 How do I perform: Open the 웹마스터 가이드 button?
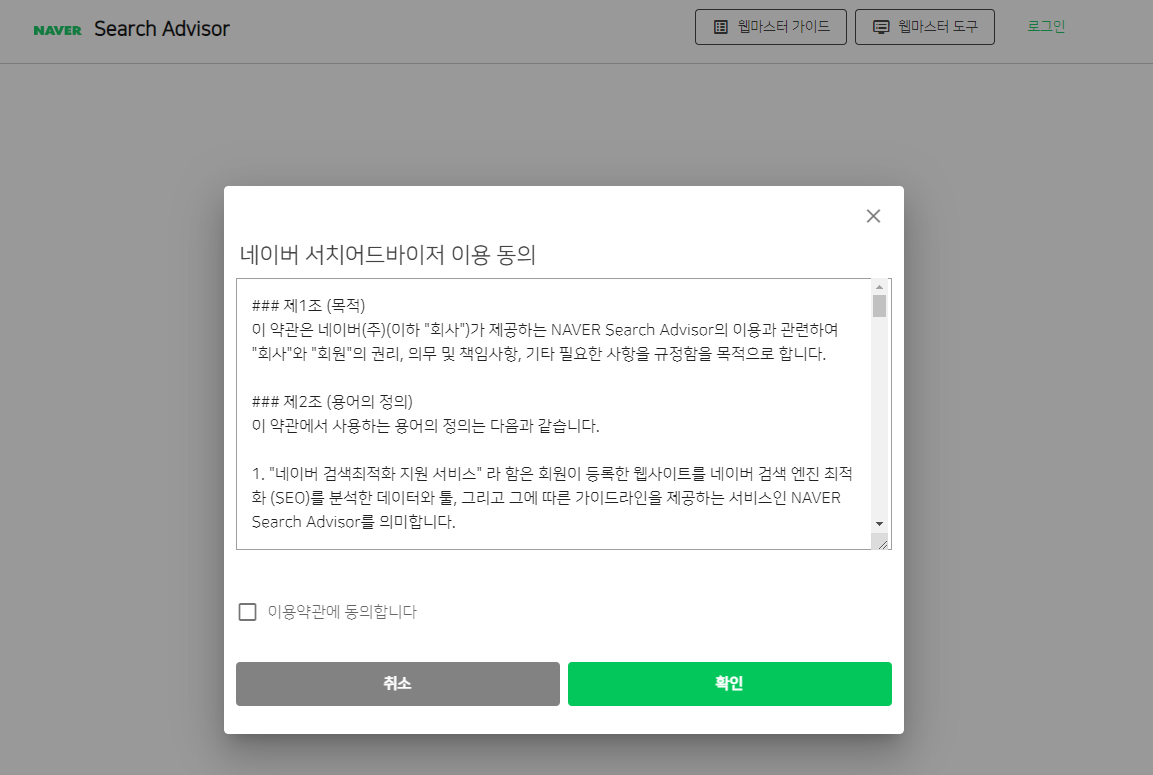click(x=771, y=27)
